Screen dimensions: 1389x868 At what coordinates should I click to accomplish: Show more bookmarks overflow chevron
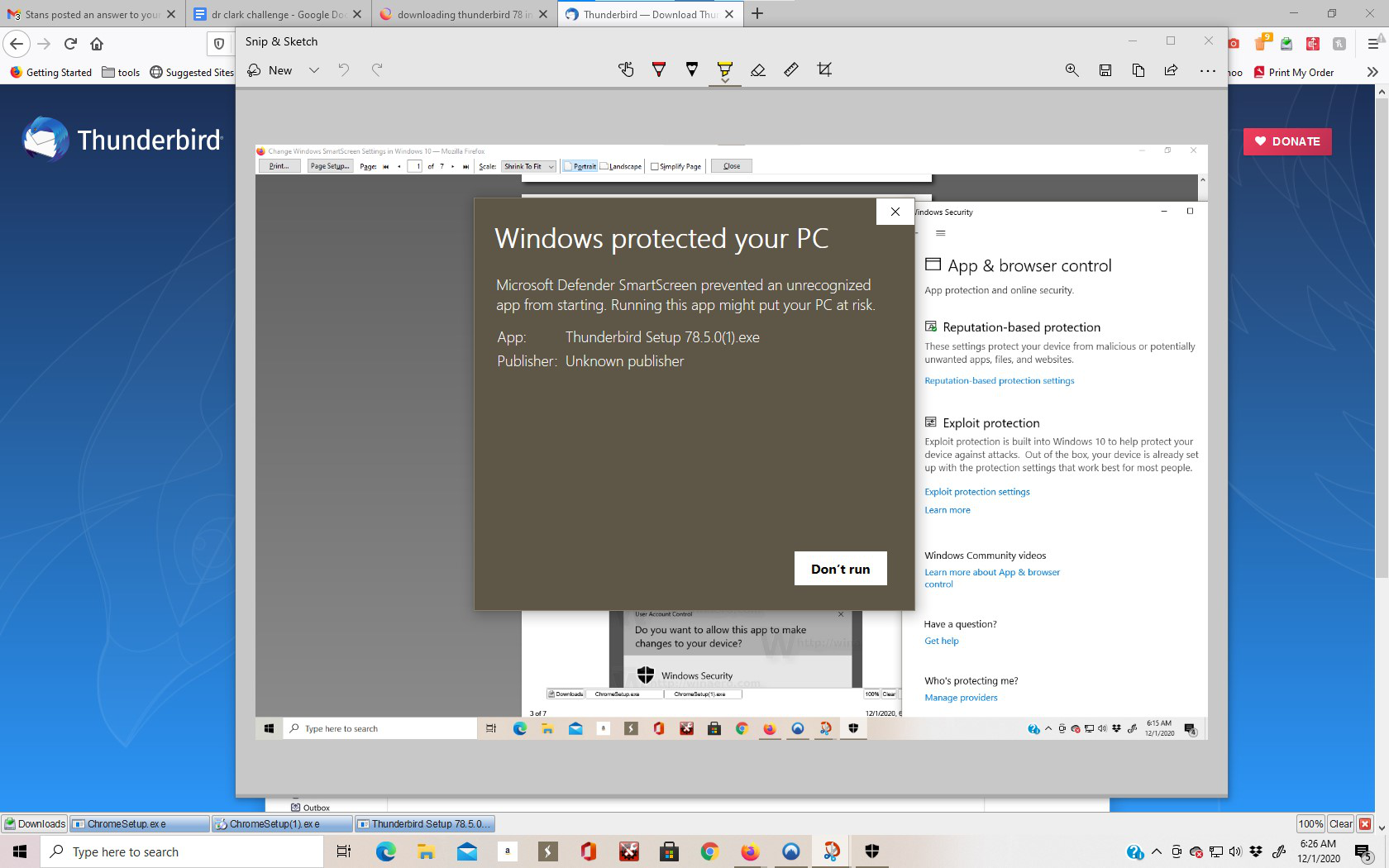tap(1372, 72)
